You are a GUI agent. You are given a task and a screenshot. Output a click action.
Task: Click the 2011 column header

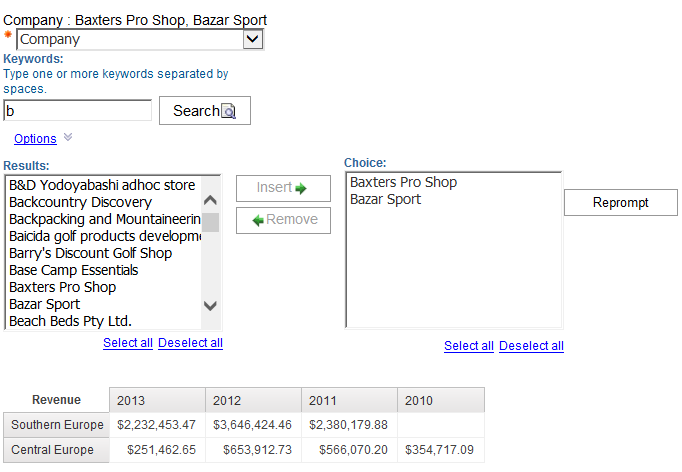350,400
